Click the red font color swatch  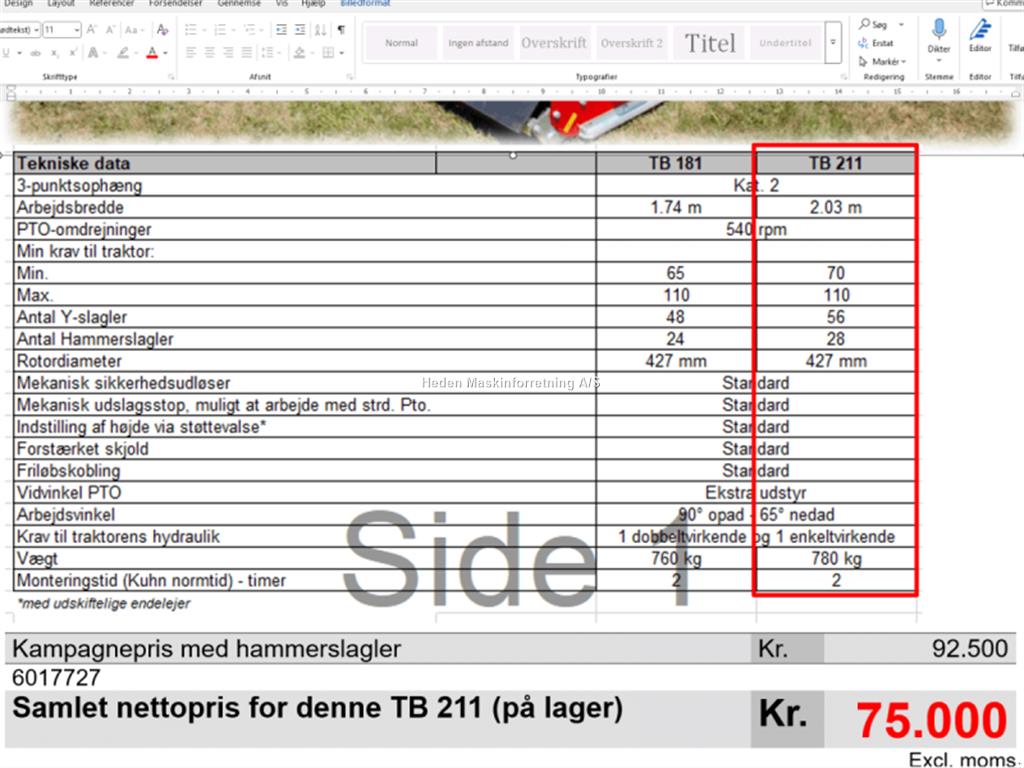tap(152, 52)
